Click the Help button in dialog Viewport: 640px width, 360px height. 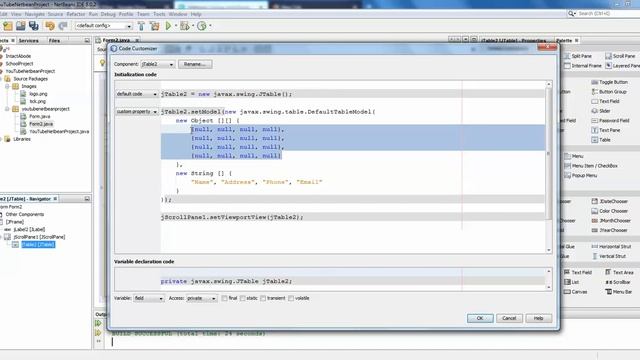pyautogui.click(x=539, y=318)
